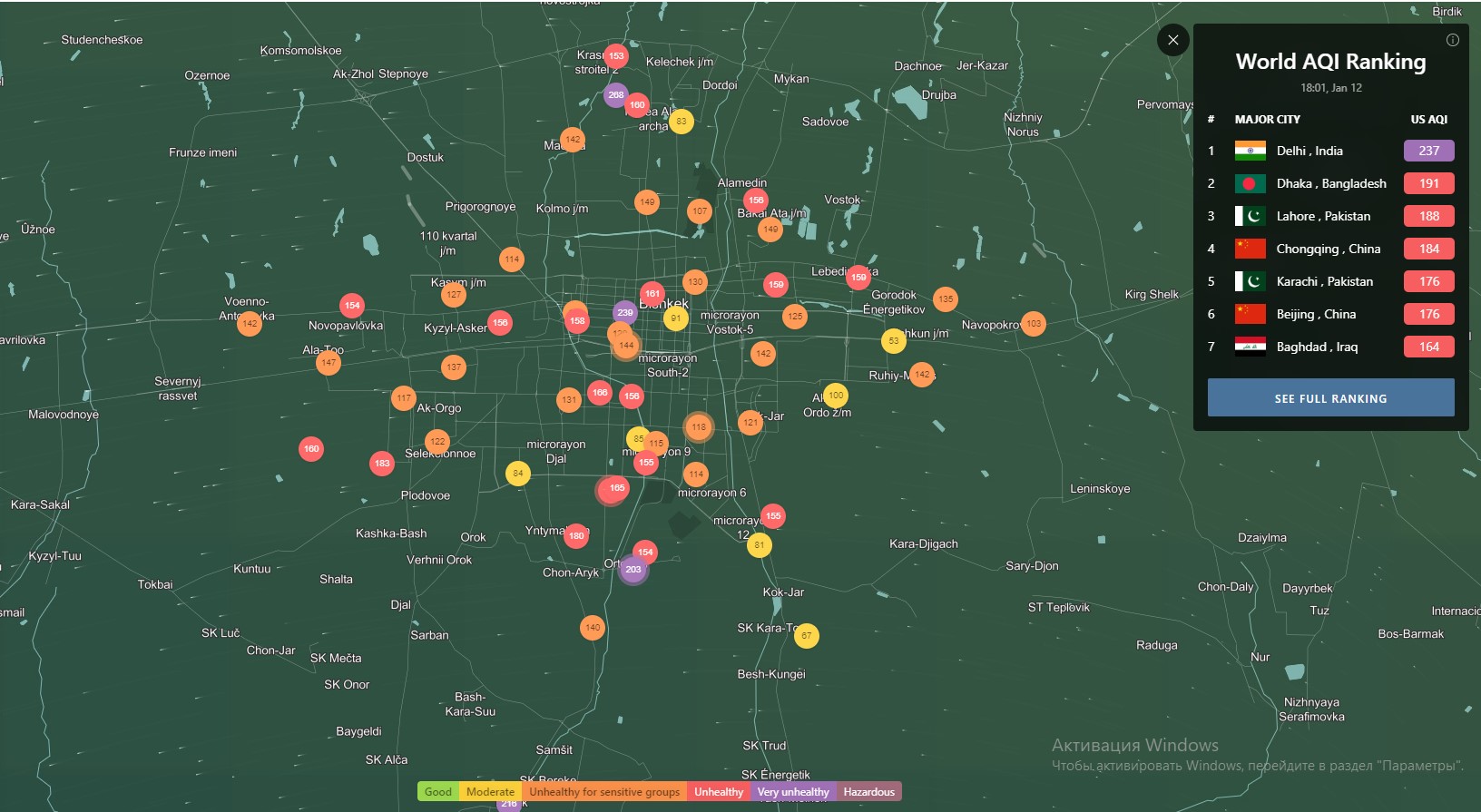This screenshot has width=1481, height=812.
Task: Open Dhaka, Bangladesh ranking entry
Action: 1330,183
